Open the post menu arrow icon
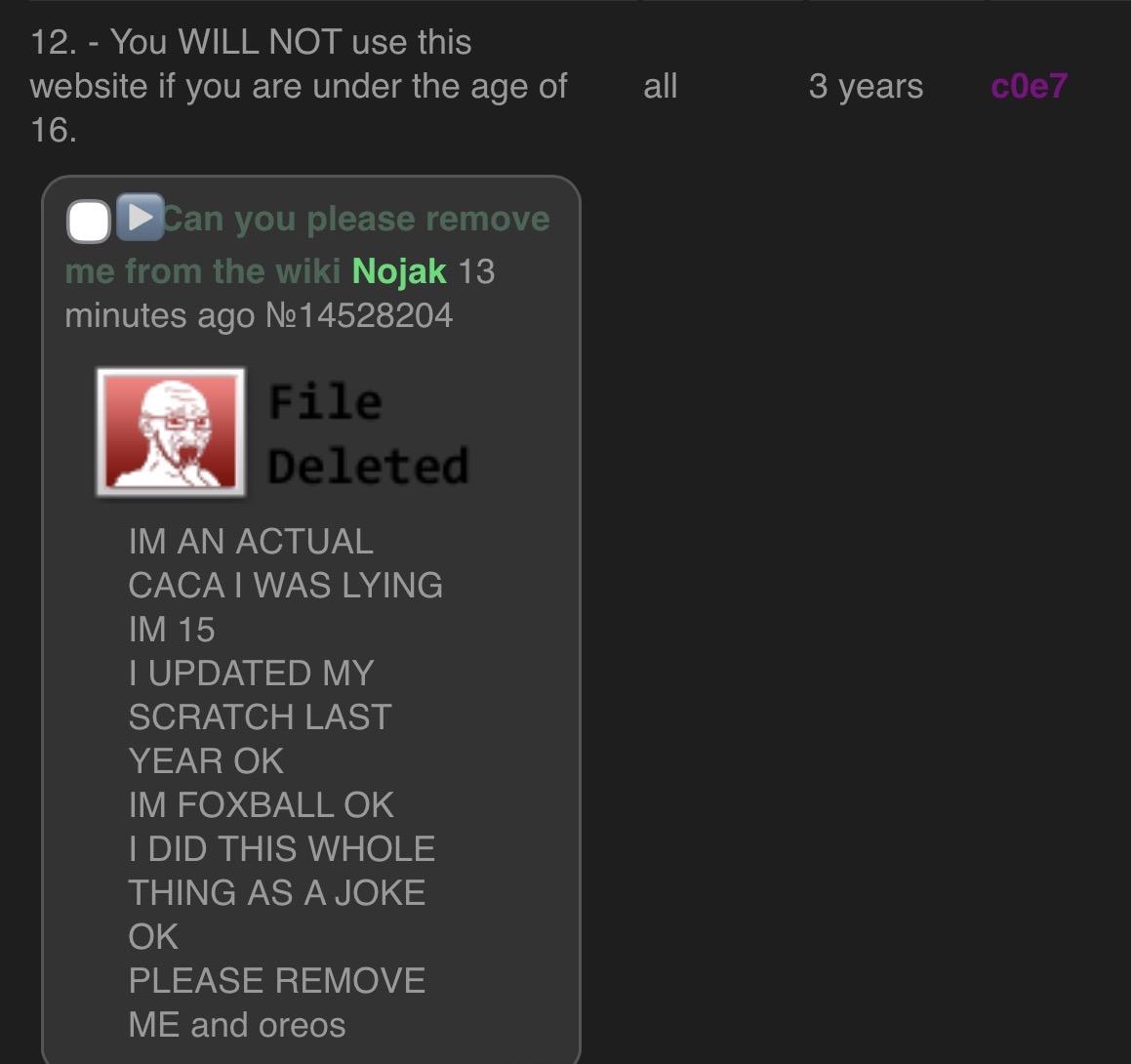 click(x=140, y=217)
